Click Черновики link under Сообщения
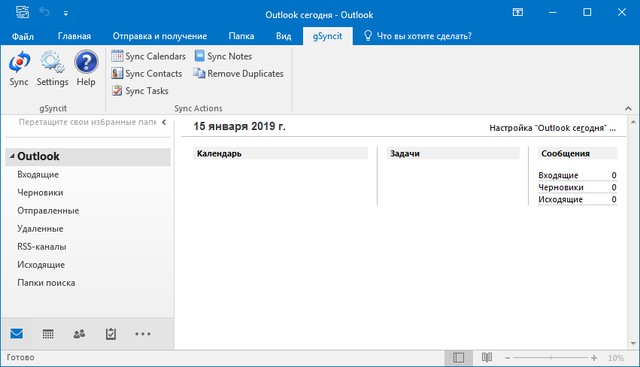 pyautogui.click(x=561, y=187)
